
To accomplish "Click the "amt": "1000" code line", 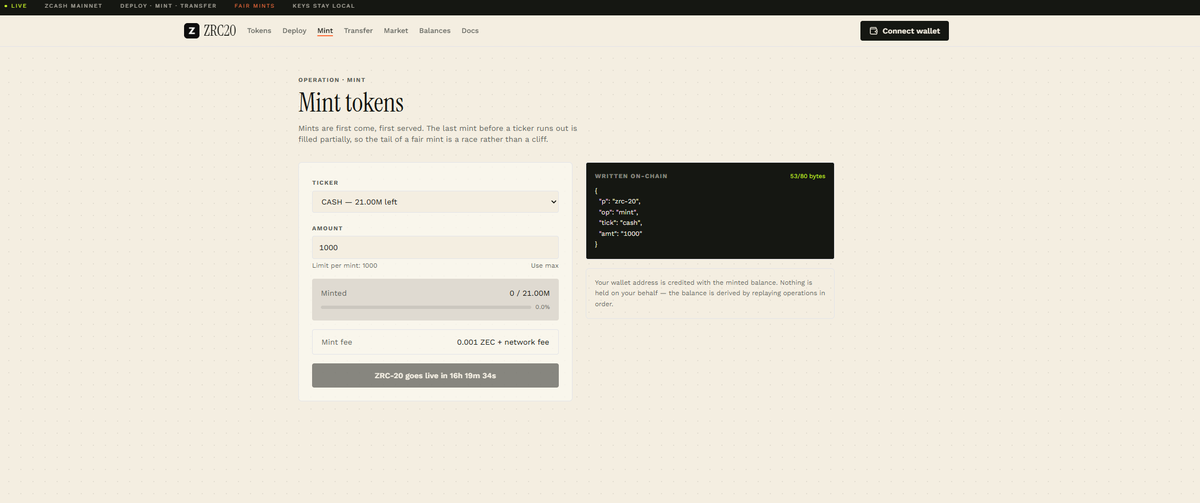I will [x=620, y=233].
